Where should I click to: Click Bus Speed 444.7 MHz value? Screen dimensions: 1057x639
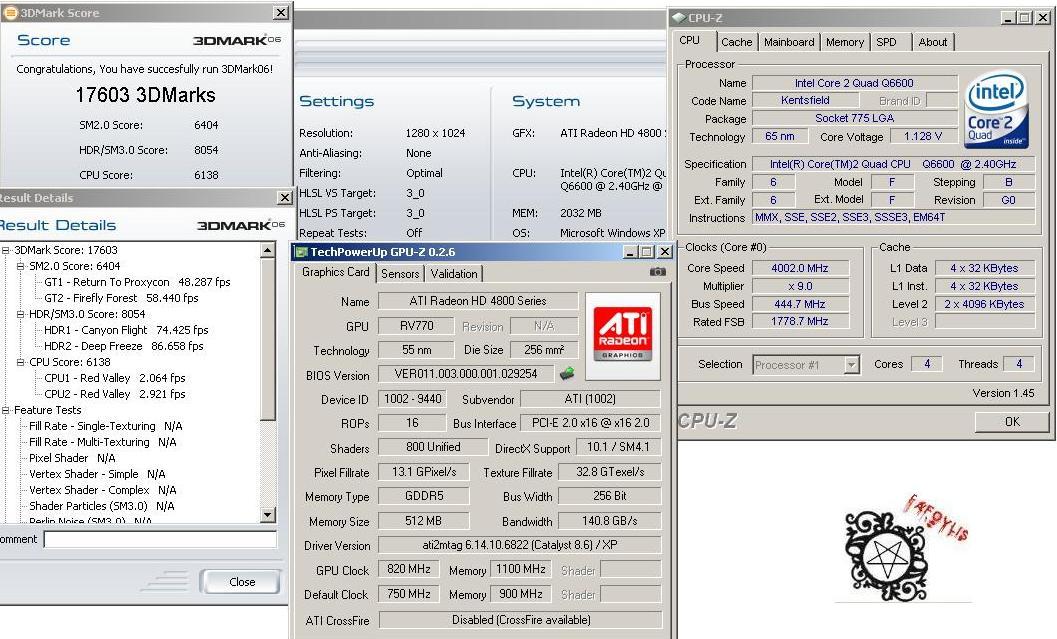click(x=799, y=304)
